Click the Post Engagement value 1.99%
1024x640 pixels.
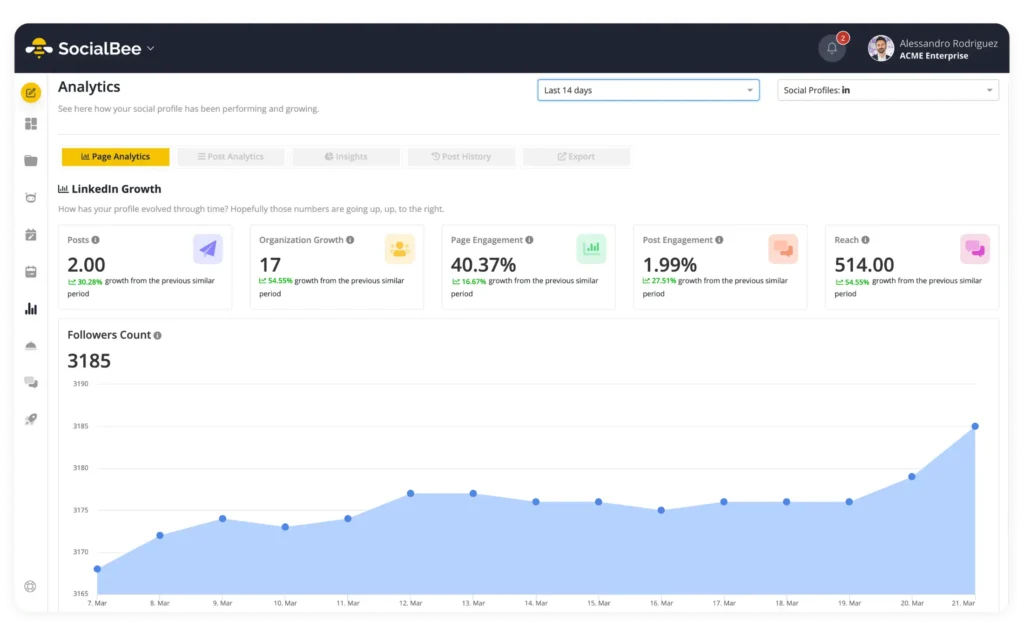(669, 265)
